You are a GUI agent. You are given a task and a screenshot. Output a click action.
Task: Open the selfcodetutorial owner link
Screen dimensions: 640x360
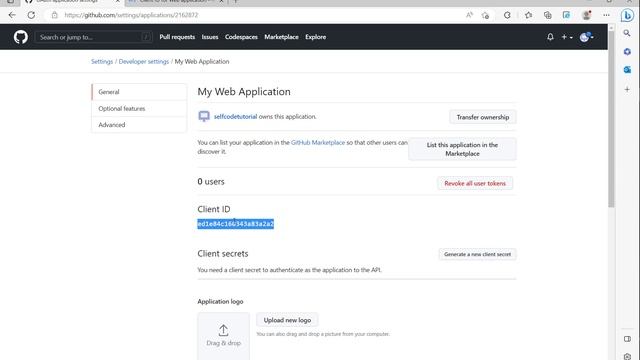(x=236, y=117)
